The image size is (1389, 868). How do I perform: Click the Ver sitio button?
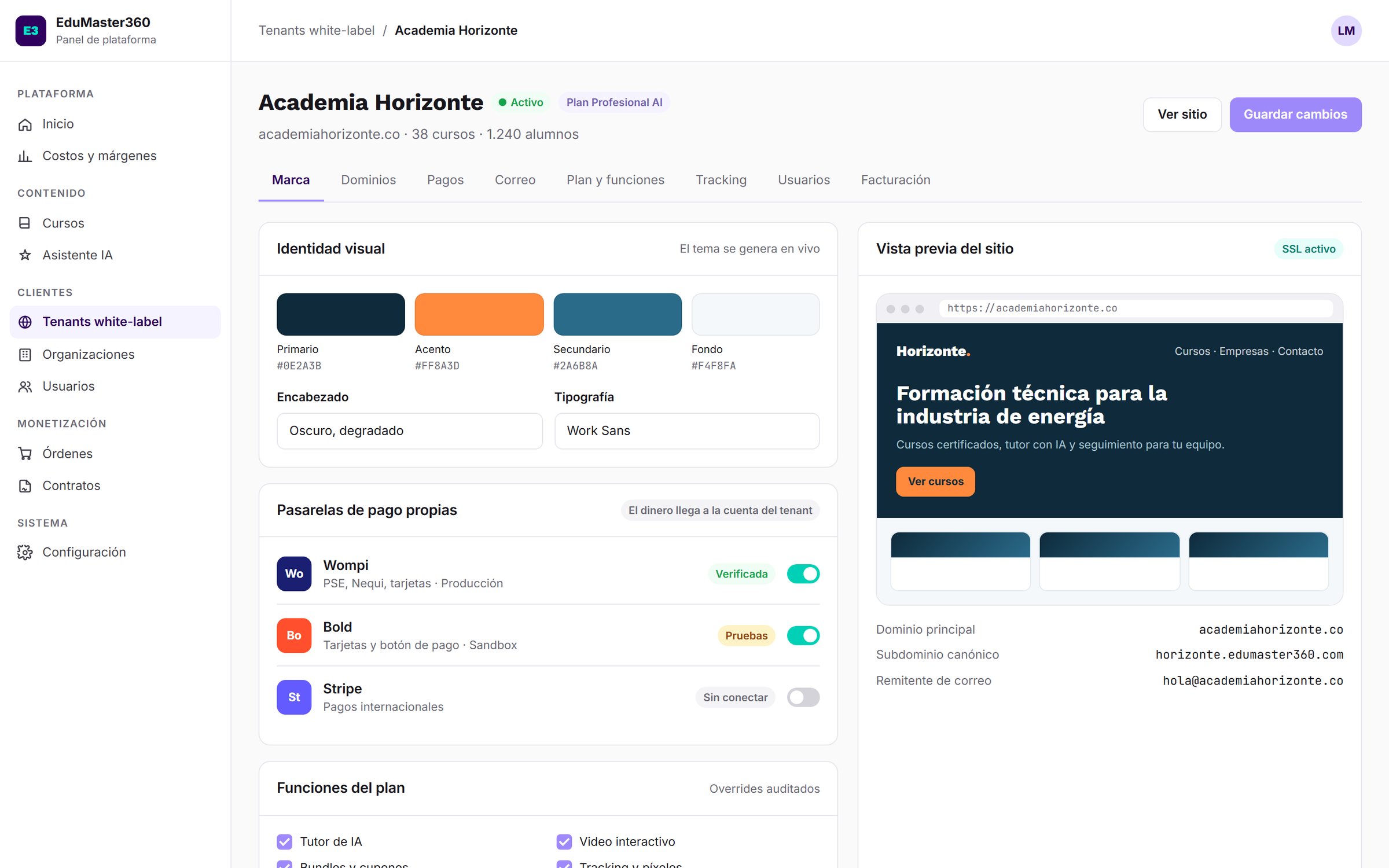click(x=1182, y=115)
